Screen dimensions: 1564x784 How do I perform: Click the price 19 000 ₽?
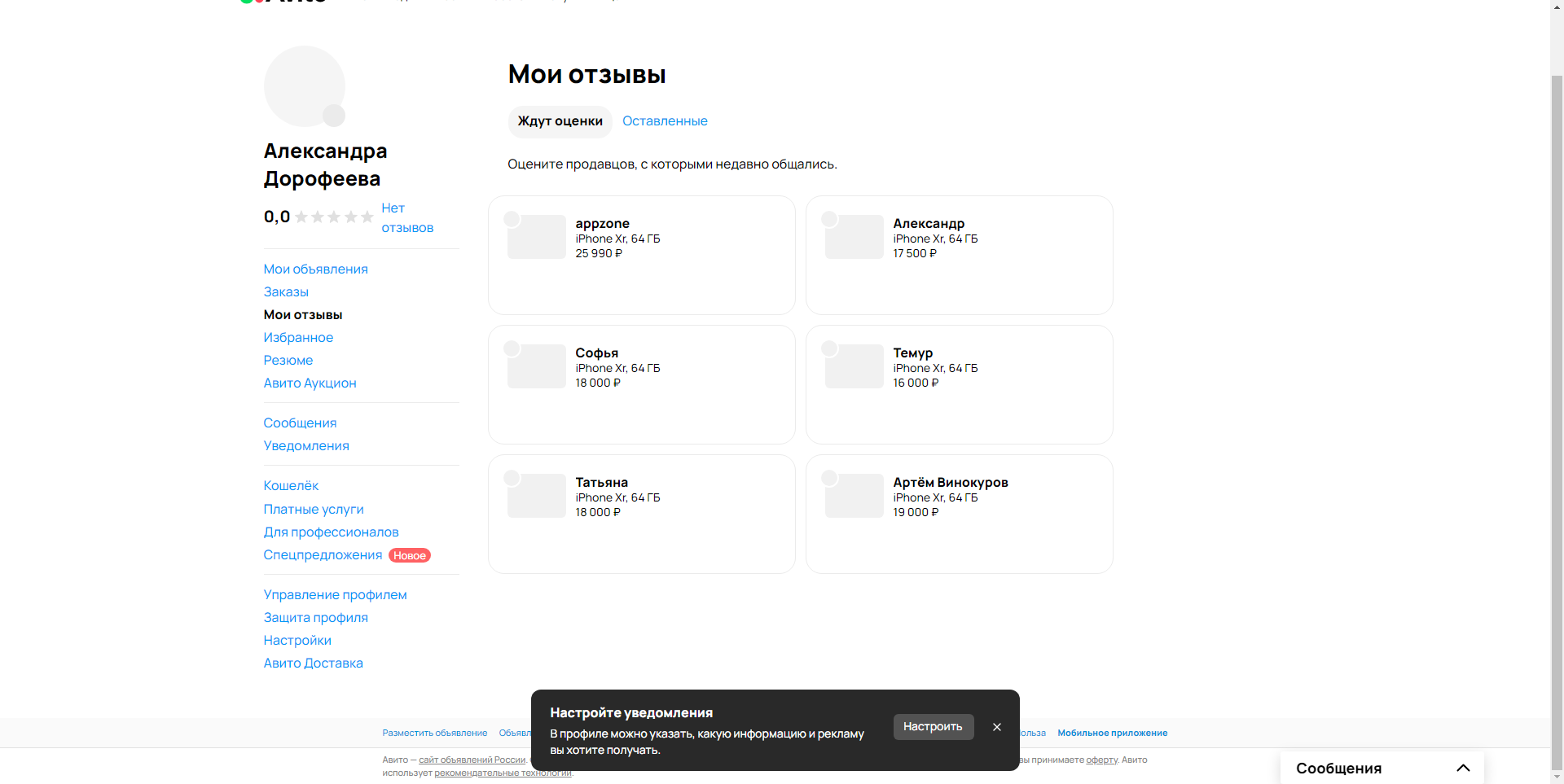(916, 512)
